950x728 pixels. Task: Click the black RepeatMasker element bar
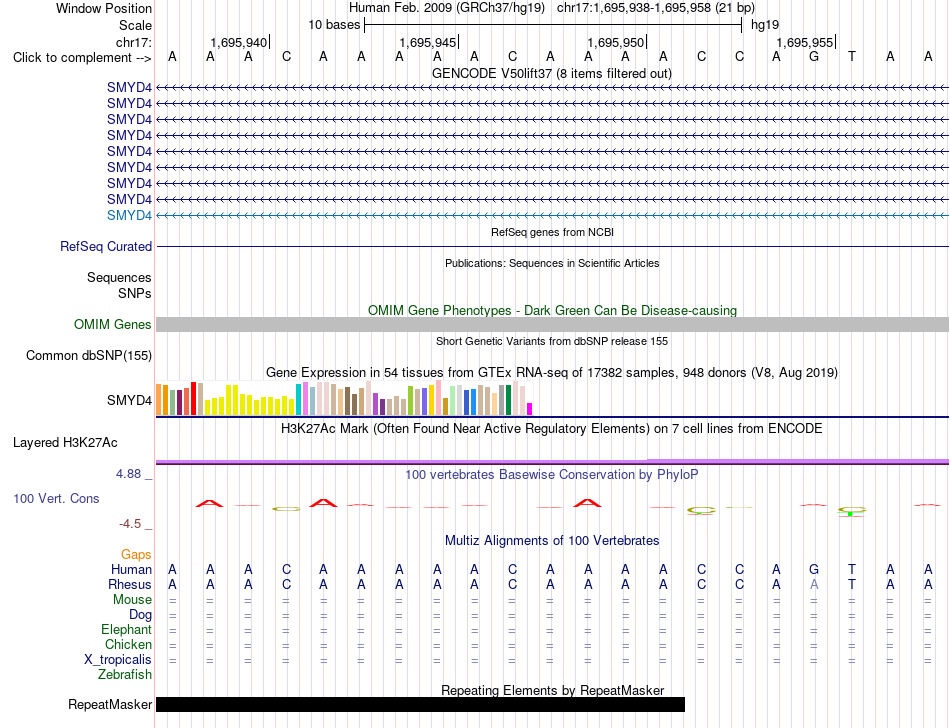tap(420, 704)
